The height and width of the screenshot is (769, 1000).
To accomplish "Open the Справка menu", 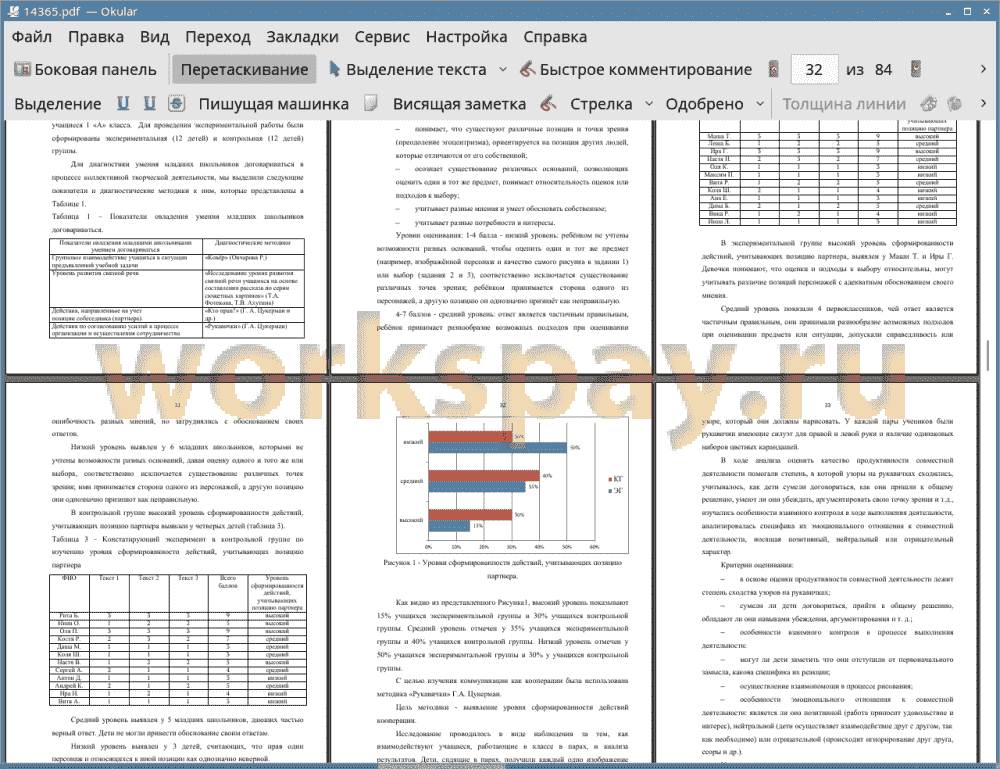I will coord(555,37).
